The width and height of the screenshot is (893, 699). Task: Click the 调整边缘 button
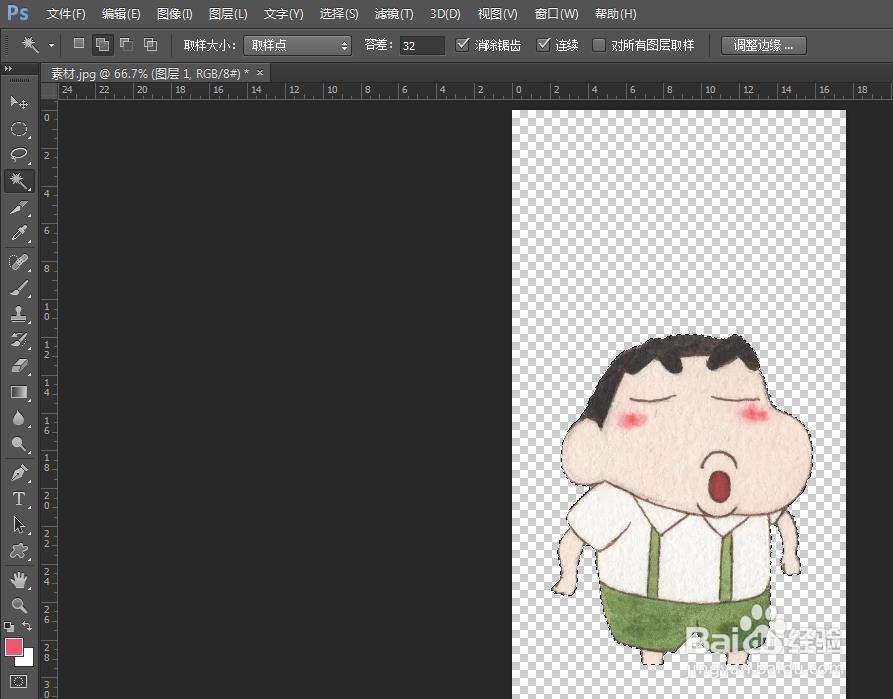[x=764, y=45]
